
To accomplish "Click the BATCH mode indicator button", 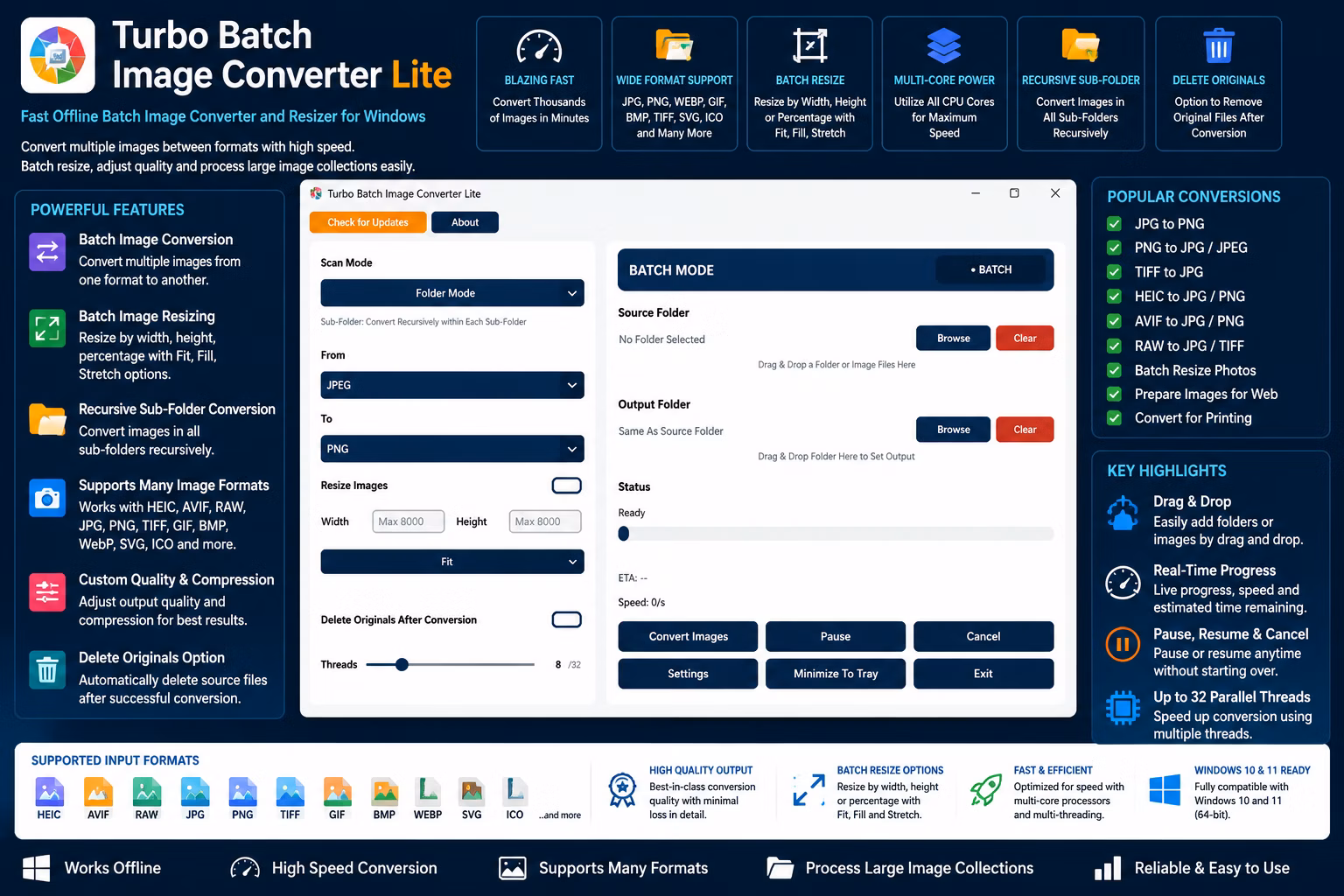I will click(x=990, y=269).
